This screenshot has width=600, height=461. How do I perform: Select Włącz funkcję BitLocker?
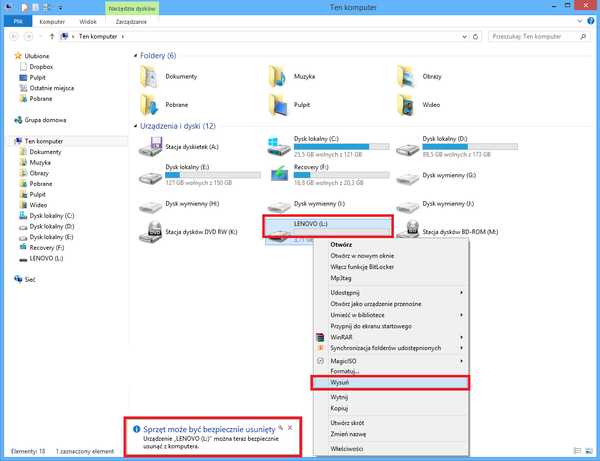pyautogui.click(x=390, y=267)
